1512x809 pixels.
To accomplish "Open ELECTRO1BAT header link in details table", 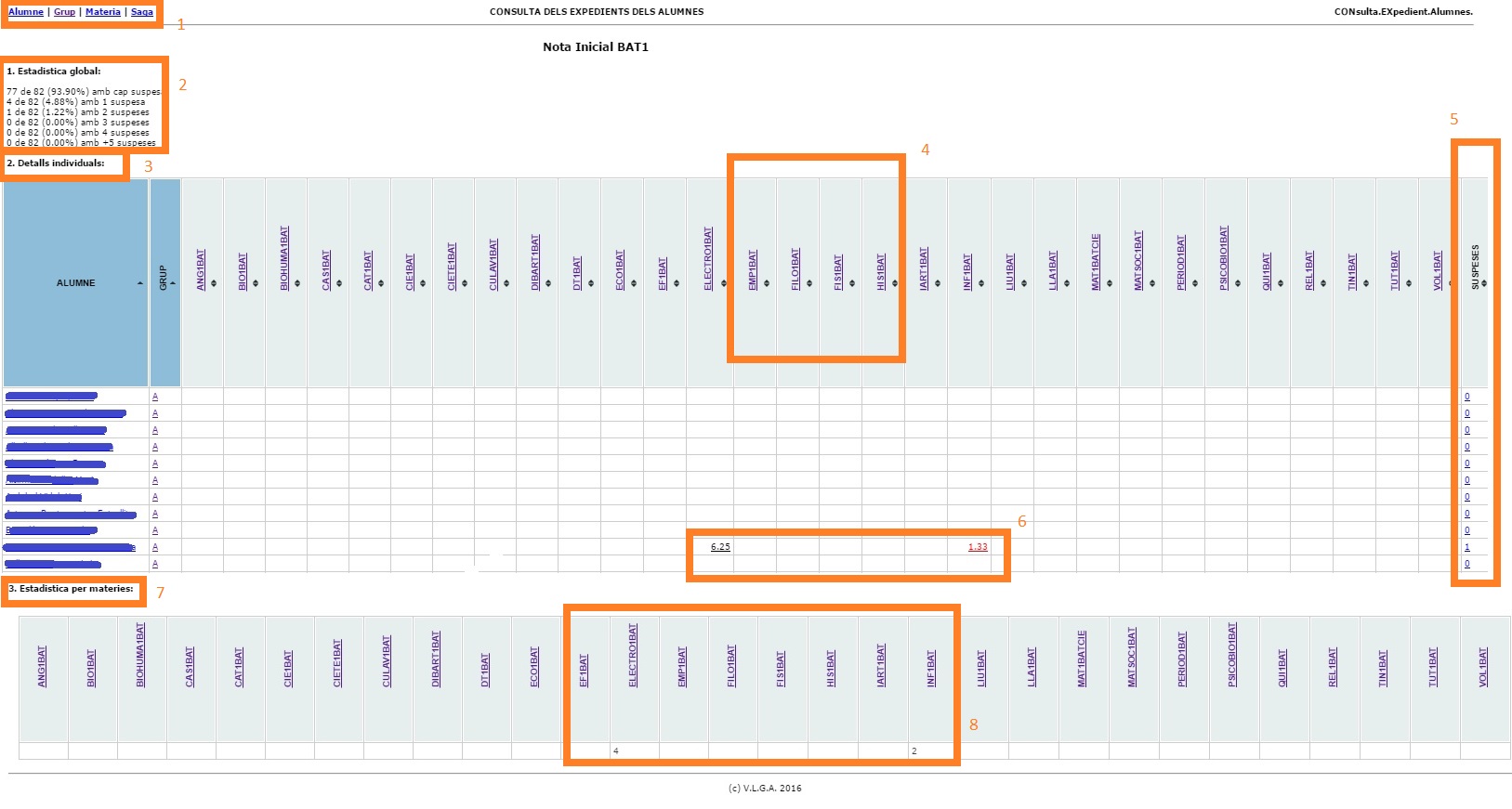I will point(708,258).
